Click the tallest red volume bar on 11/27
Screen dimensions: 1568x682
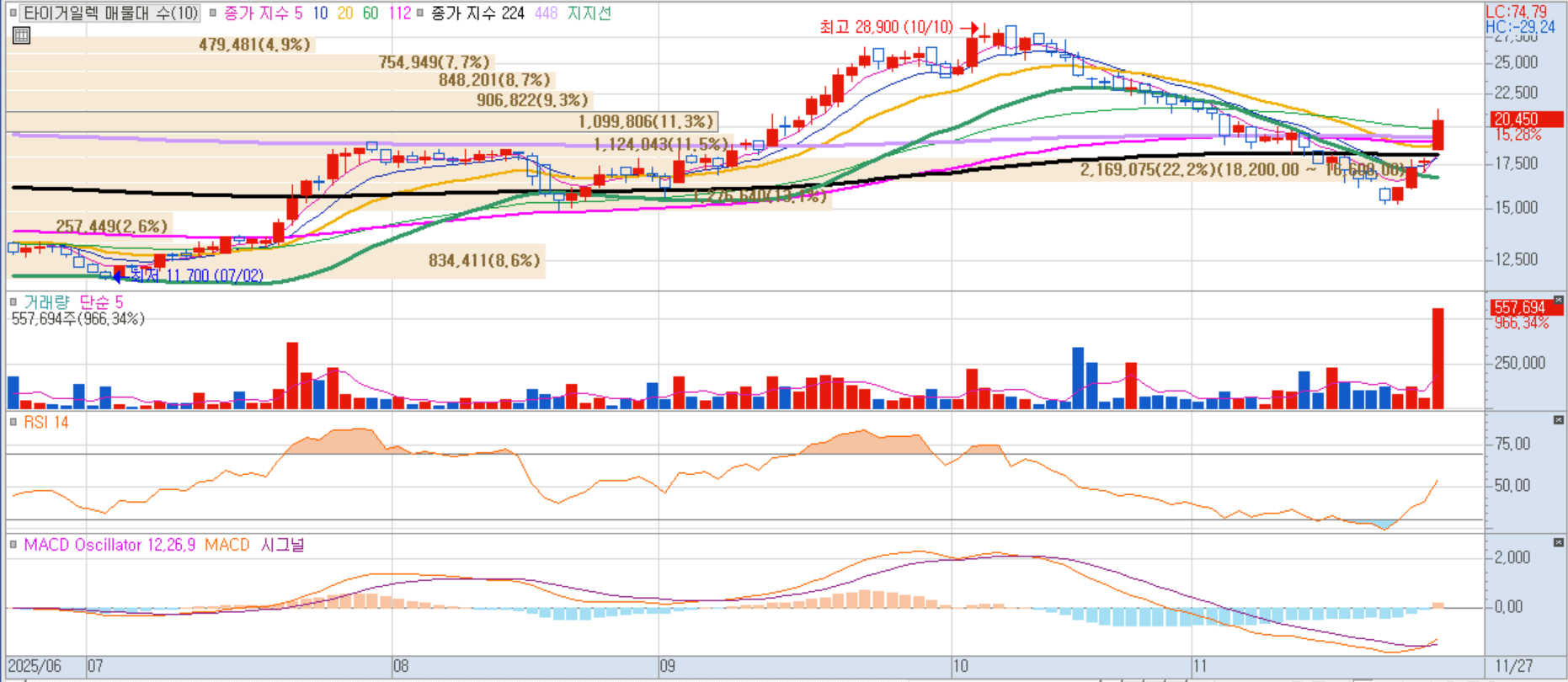click(1438, 359)
